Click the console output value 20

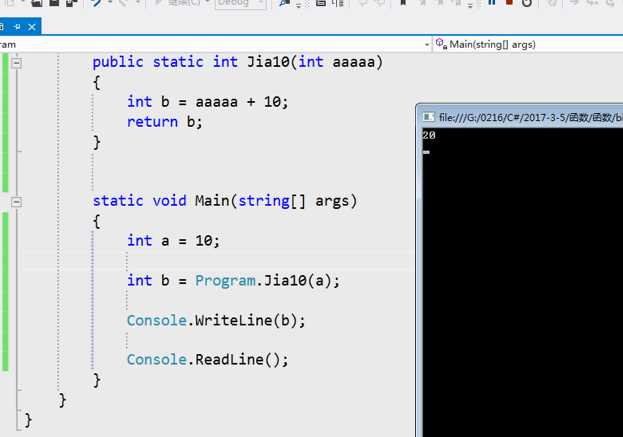[x=429, y=135]
